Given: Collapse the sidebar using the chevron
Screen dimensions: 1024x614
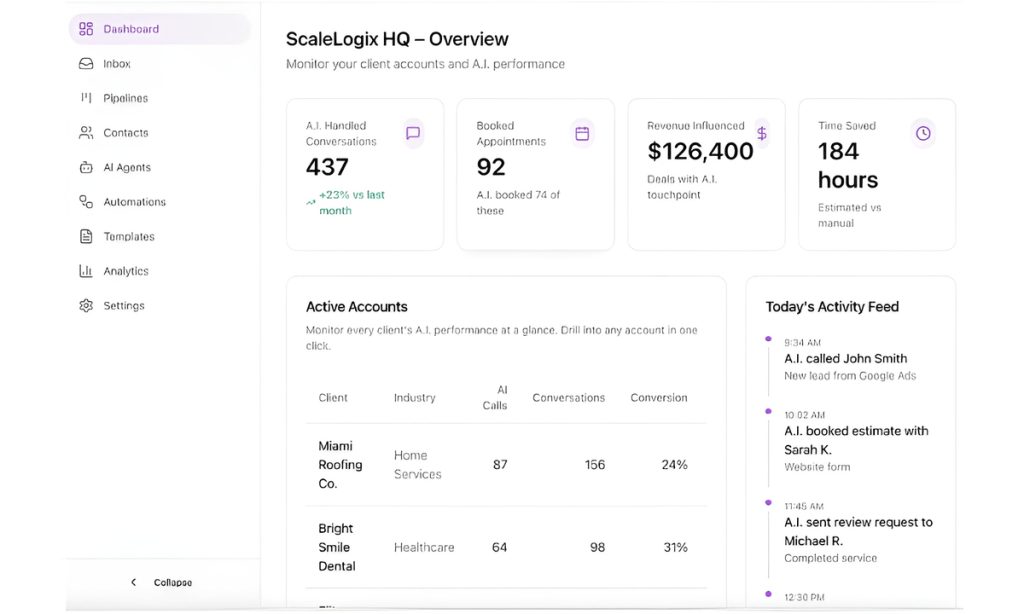Looking at the screenshot, I should click(x=134, y=582).
